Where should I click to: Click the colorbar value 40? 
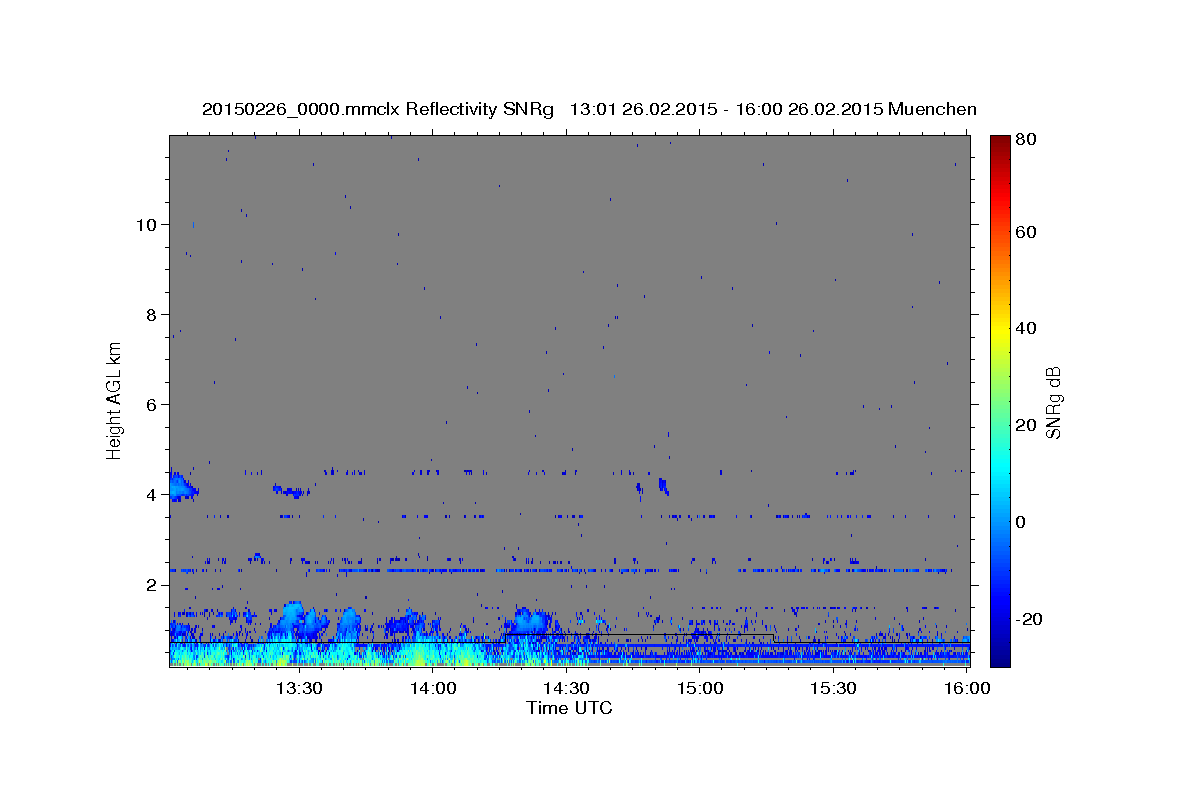[1025, 328]
